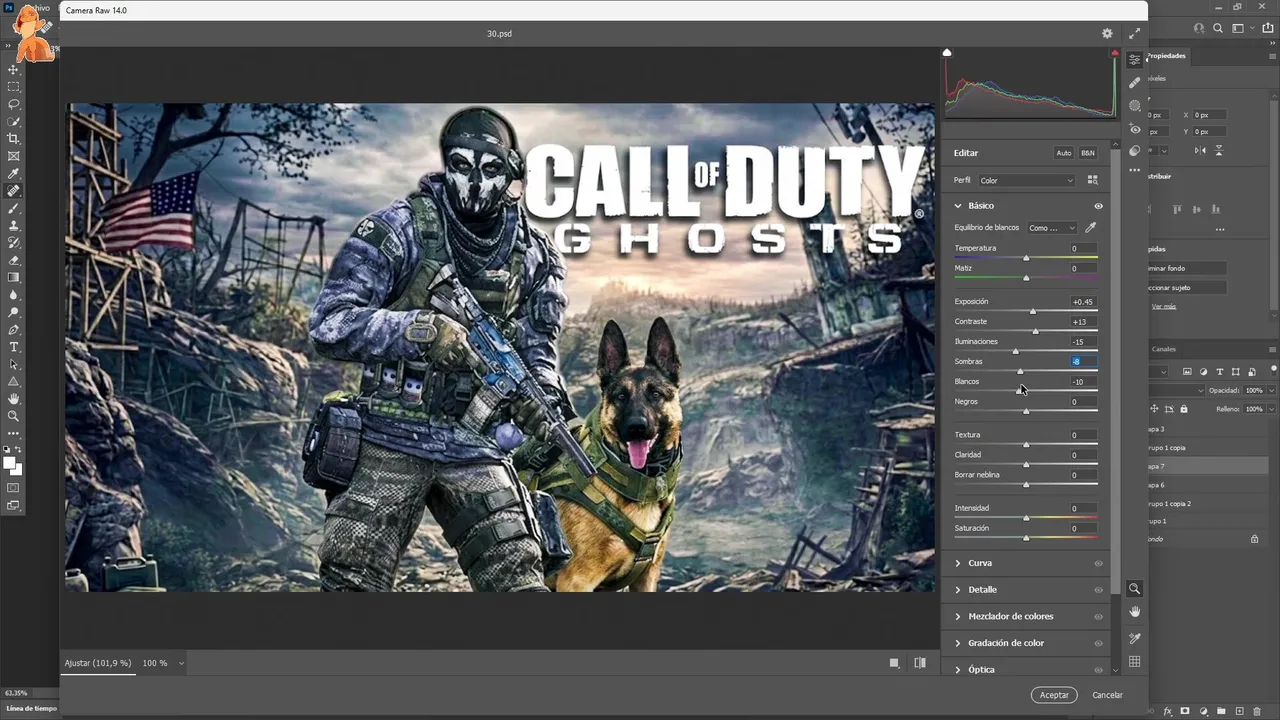
Task: Click the Exposición slider handle
Action: coord(1033,311)
